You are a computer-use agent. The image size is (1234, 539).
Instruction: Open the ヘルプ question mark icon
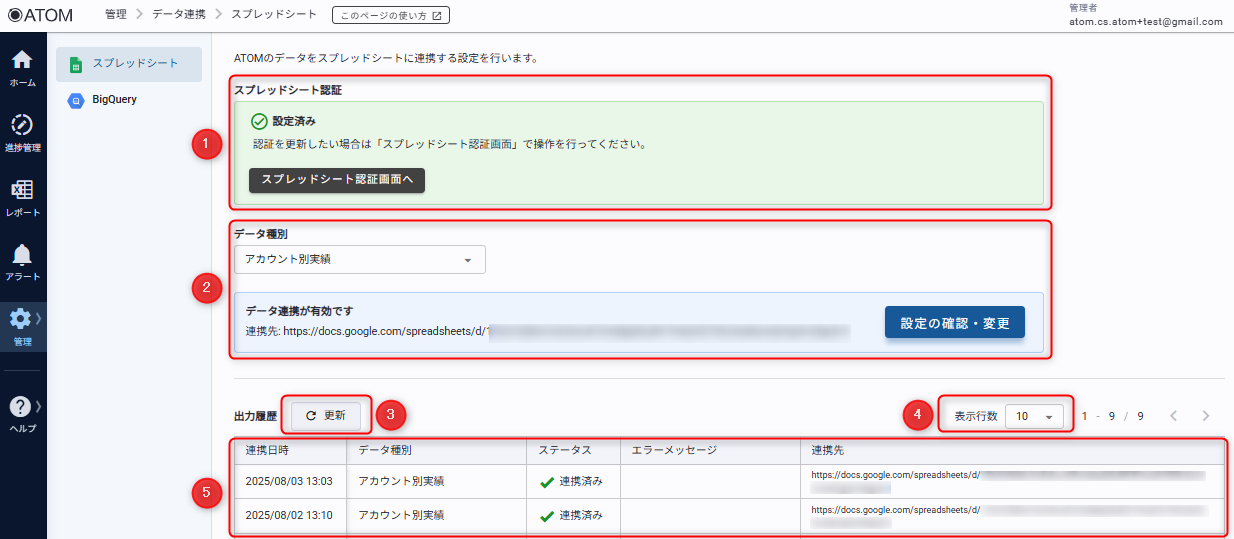coord(20,407)
